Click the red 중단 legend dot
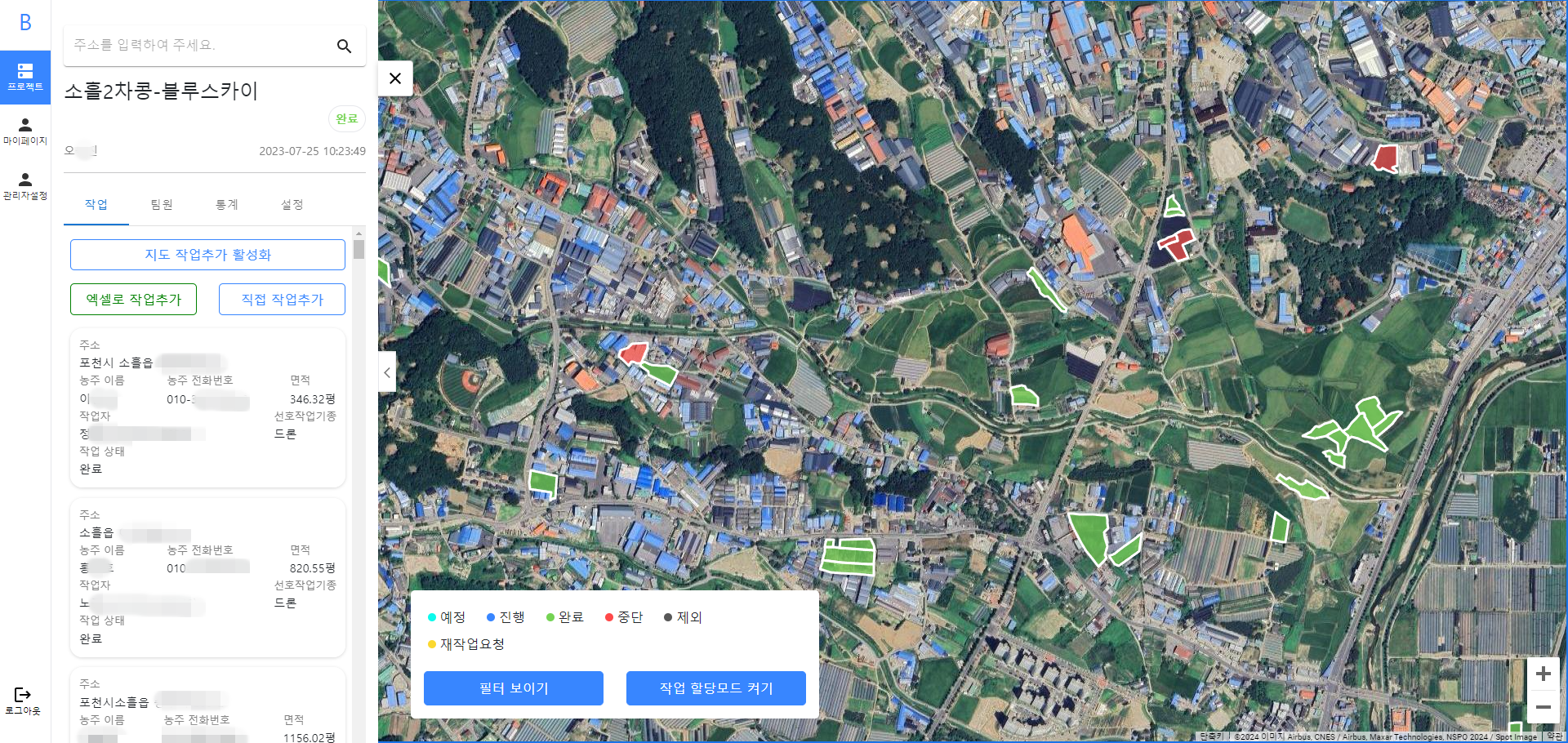This screenshot has height=743, width=1568. pos(609,617)
